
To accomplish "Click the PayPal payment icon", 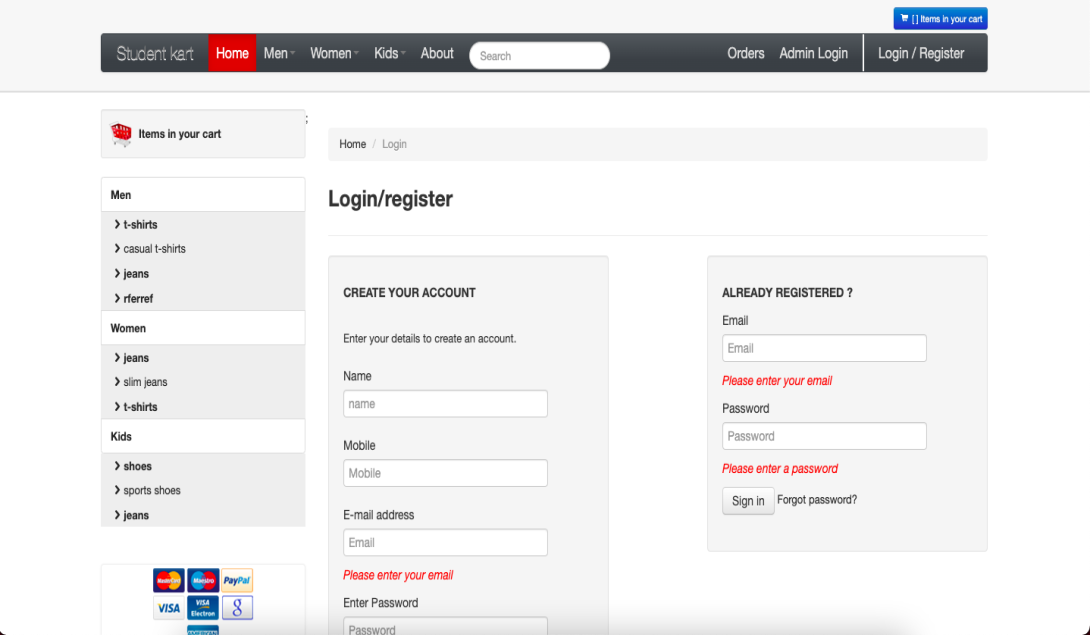I will 237,580.
